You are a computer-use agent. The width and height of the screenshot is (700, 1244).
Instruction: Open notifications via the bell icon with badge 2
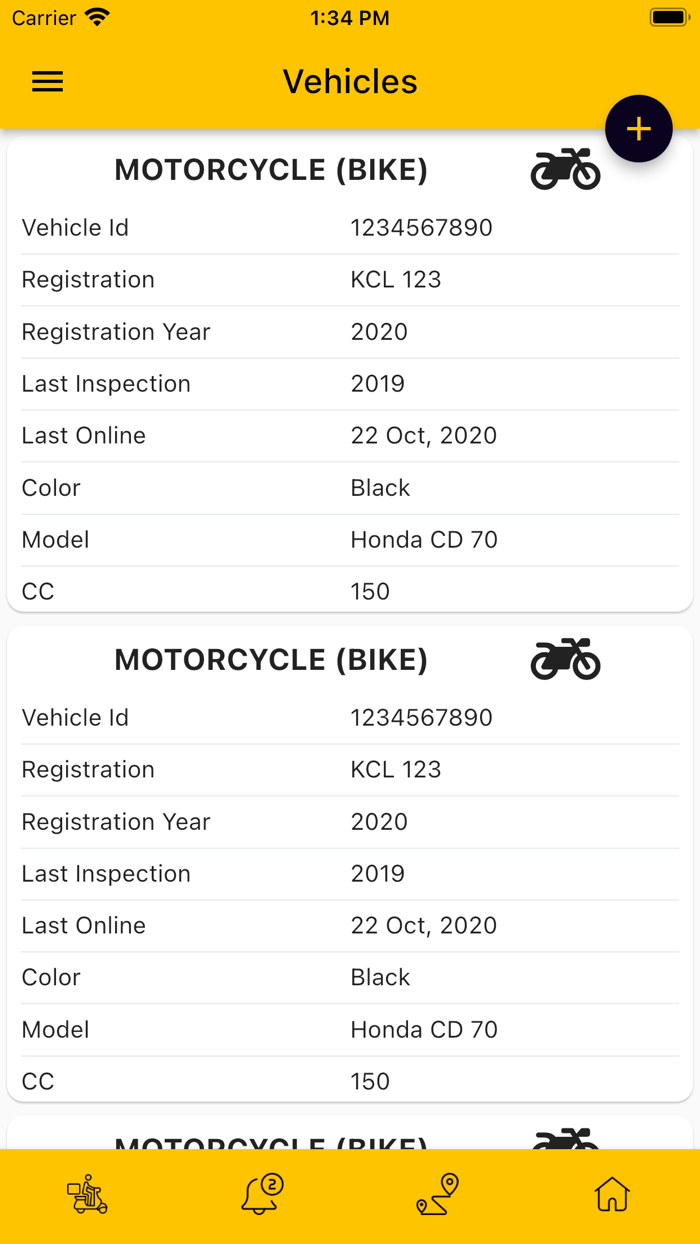261,1194
